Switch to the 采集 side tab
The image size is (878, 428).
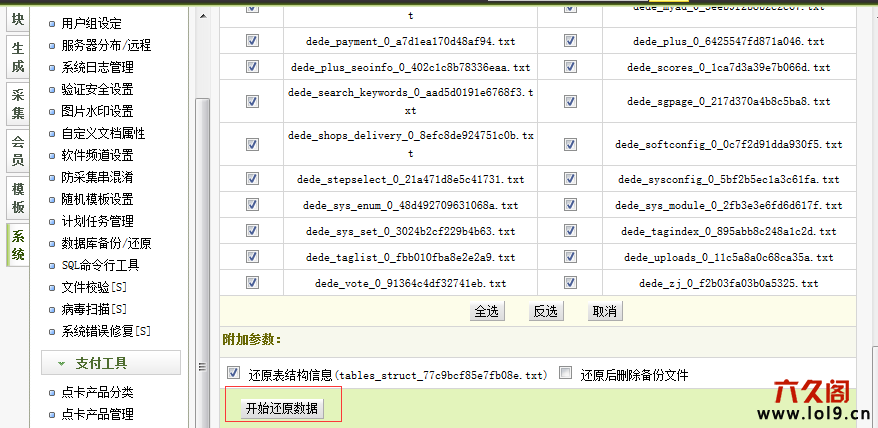click(x=18, y=105)
